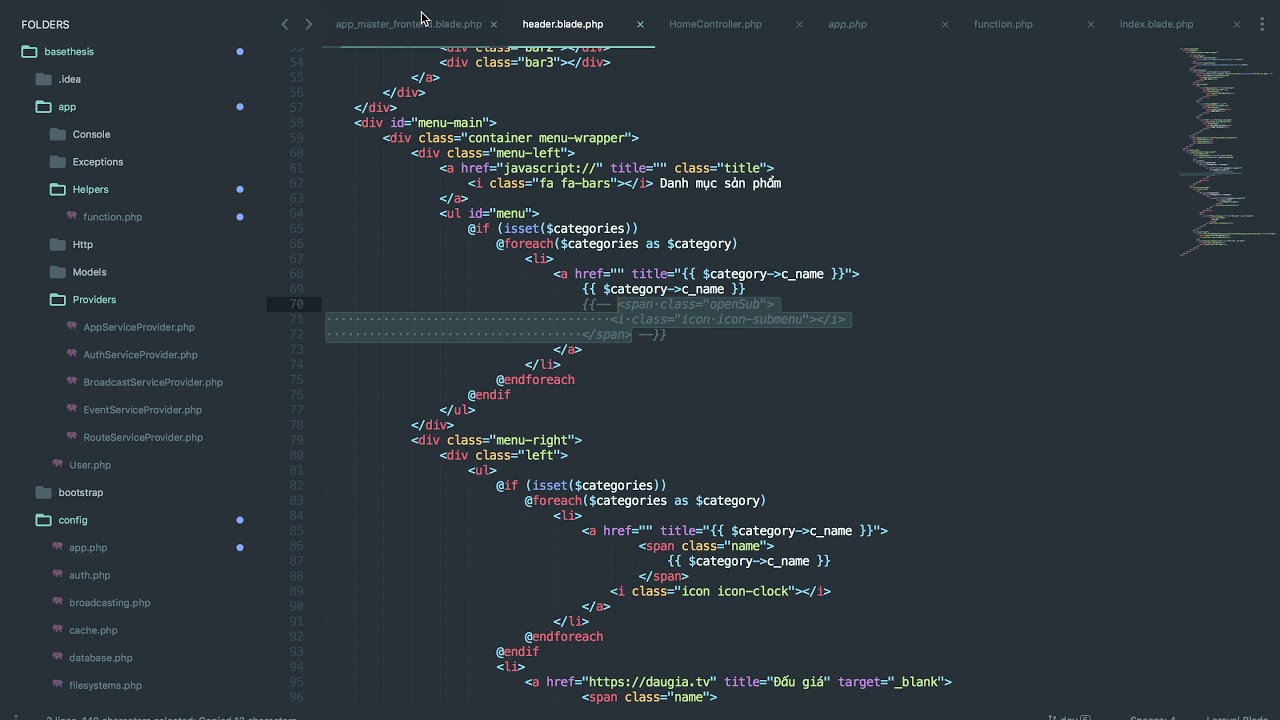Screen dimensions: 1280x720
Task: Click the file icon next to AuthServiceProvider.php
Action: (72, 353)
